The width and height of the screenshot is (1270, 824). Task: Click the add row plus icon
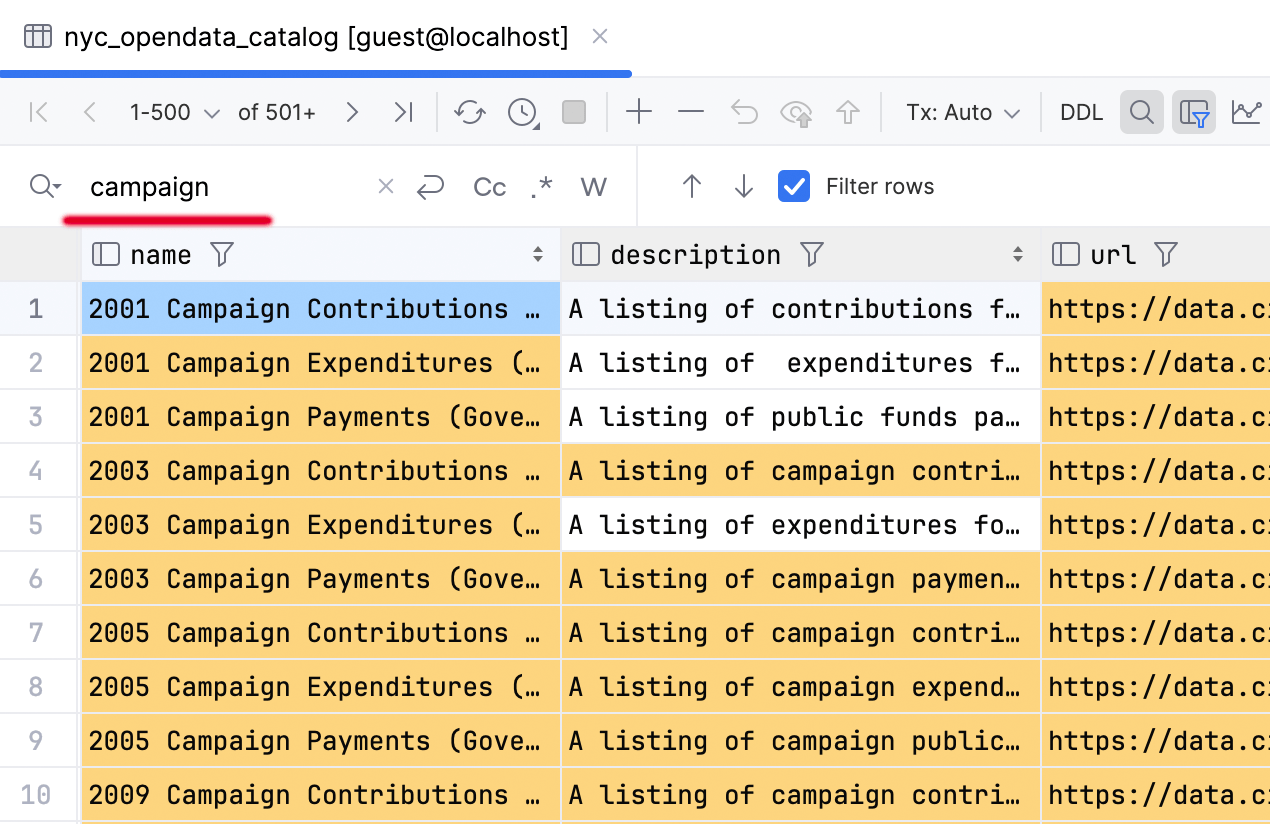tap(638, 112)
